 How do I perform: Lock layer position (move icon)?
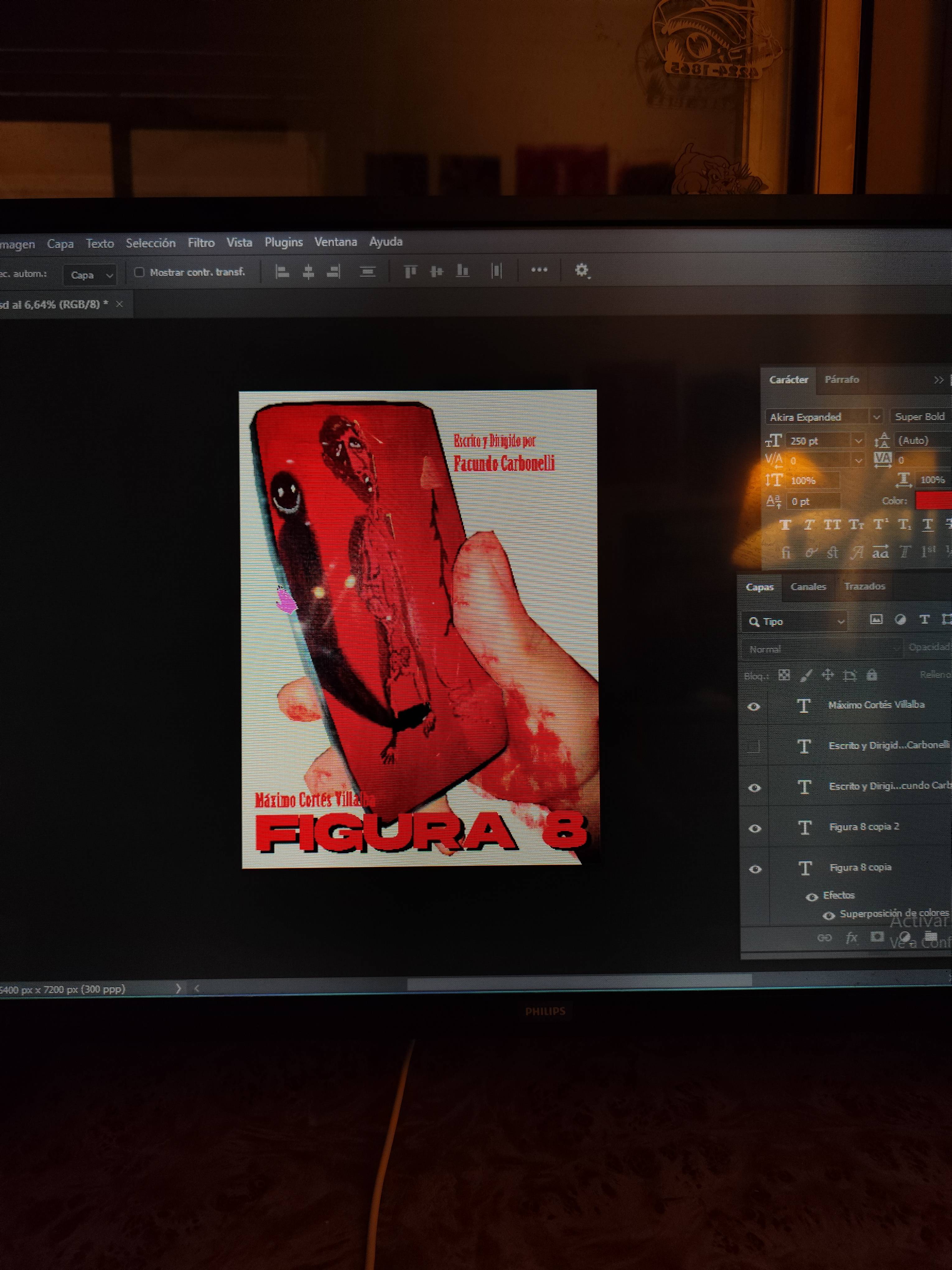[x=828, y=675]
